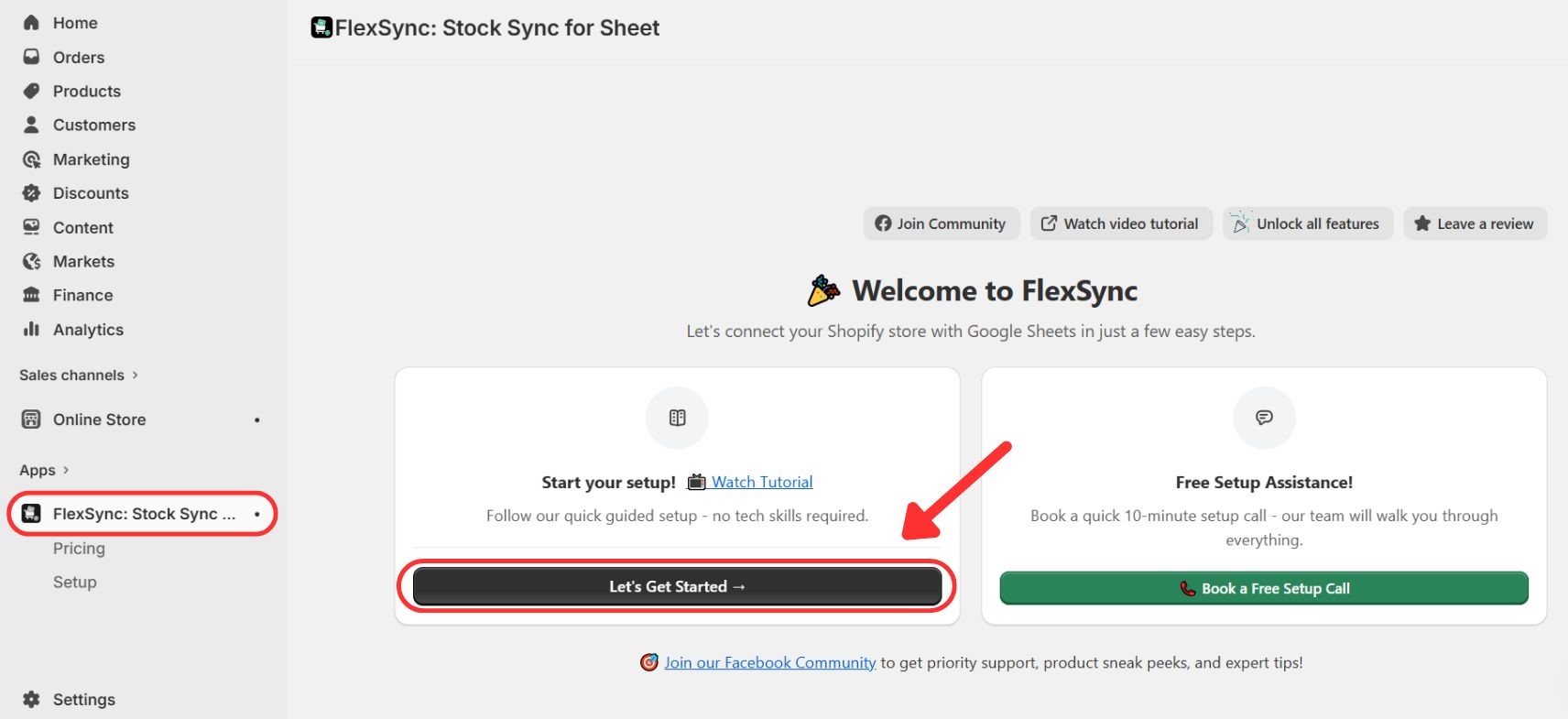Screen dimensions: 1568x719
Task: Click the Products tag icon
Action: point(31,91)
